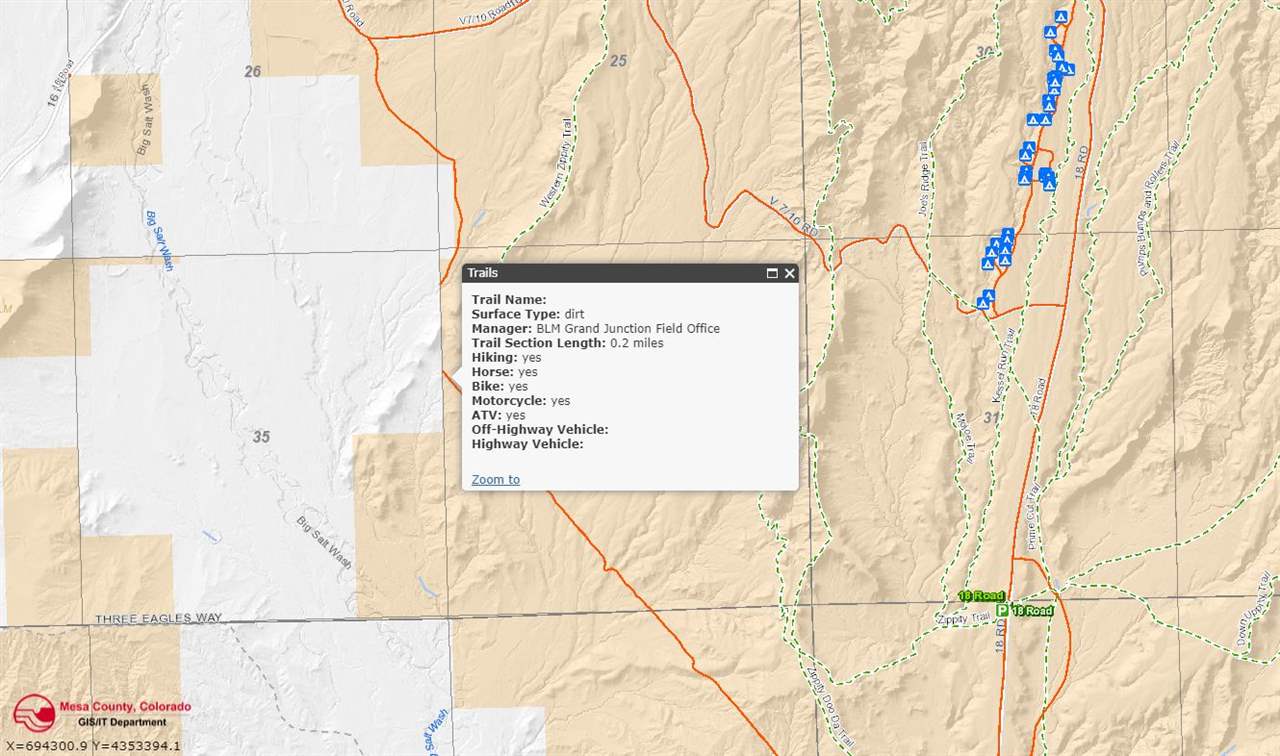Click the Mesa County Colorado logo
This screenshot has height=756, width=1280.
[100, 714]
